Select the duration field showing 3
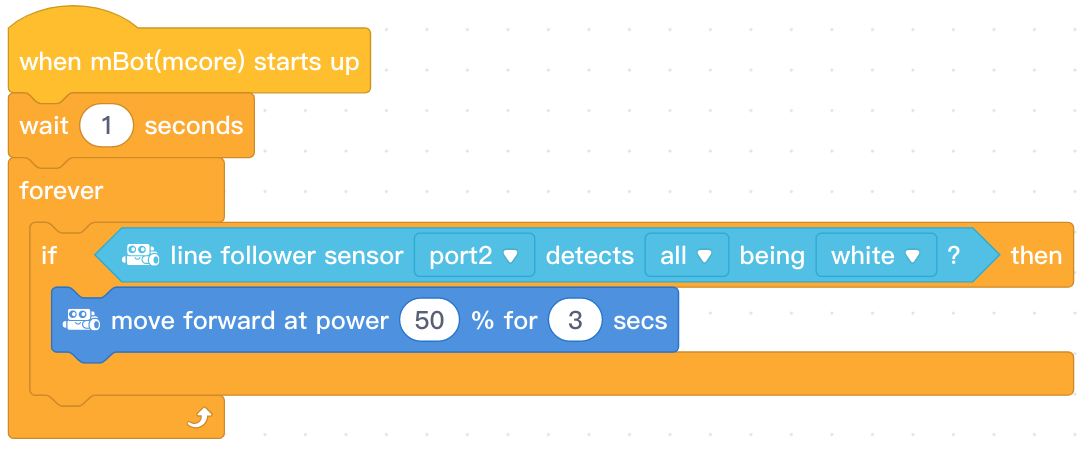This screenshot has height=456, width=1088. pos(575,321)
